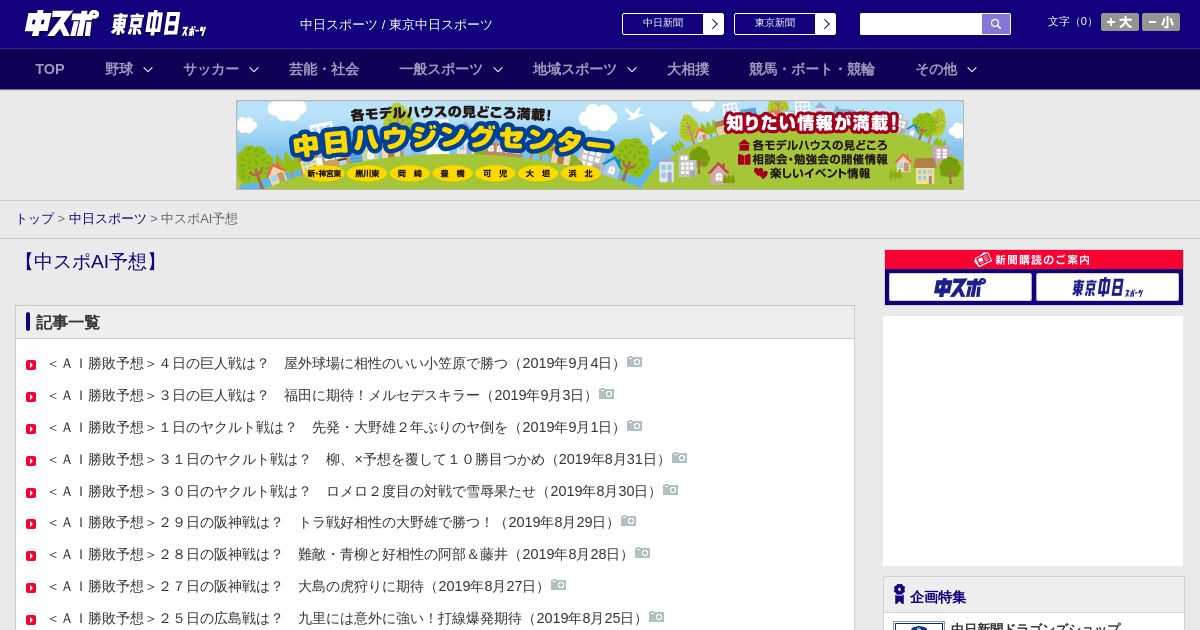Focus the header search input field
The image size is (1200, 630).
click(x=921, y=24)
